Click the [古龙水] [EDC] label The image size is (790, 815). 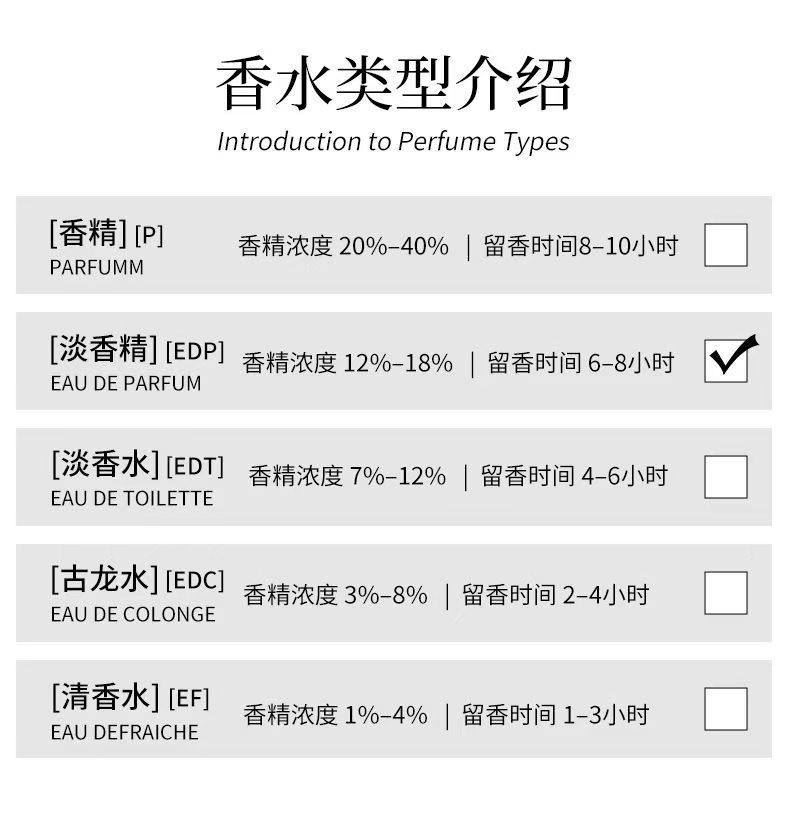click(137, 581)
